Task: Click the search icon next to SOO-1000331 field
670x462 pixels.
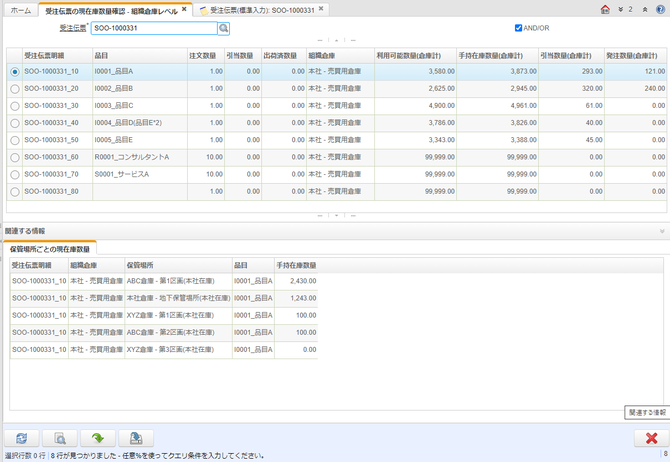Action: point(223,28)
